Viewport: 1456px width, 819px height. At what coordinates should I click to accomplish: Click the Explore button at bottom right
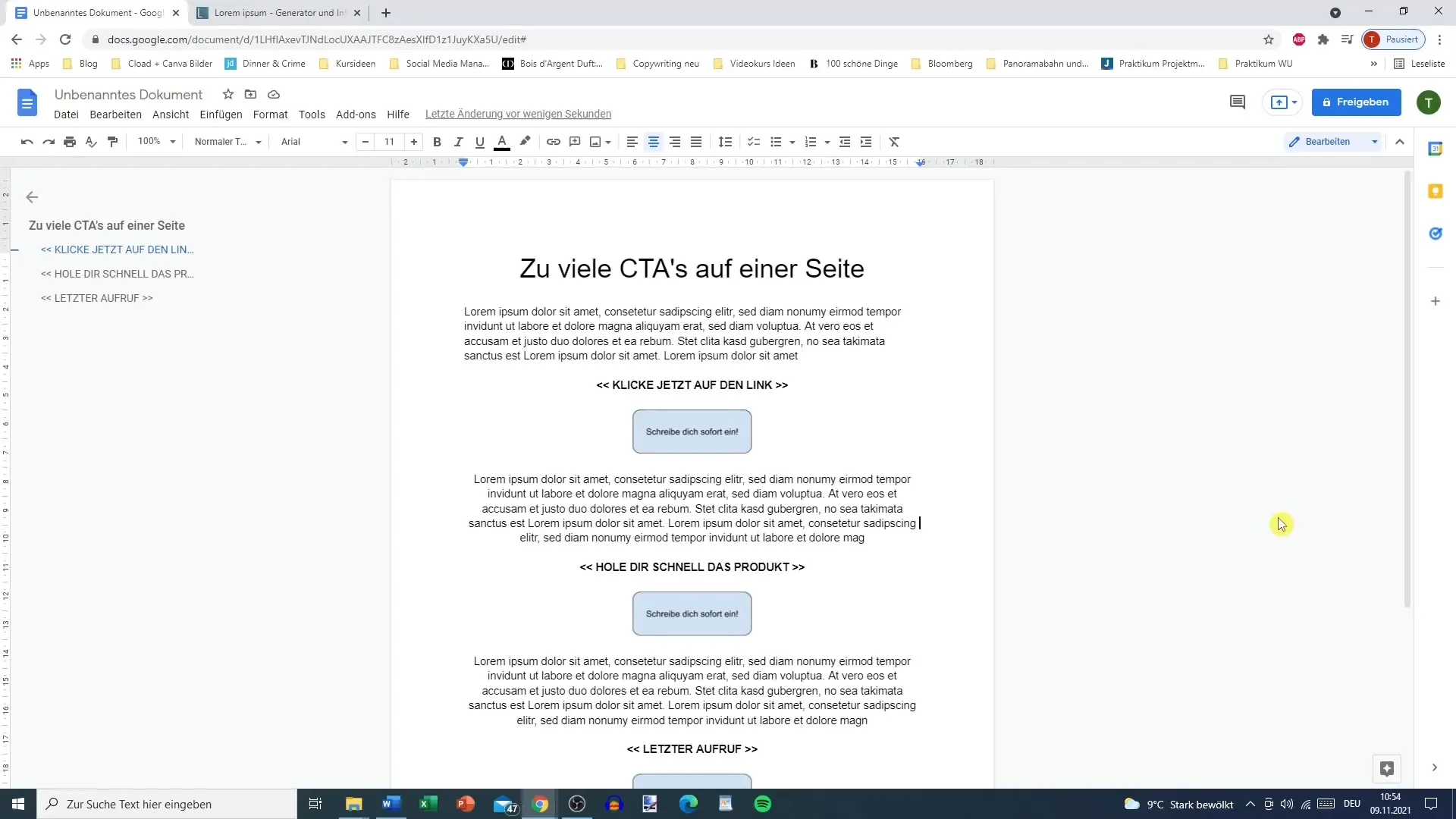click(1387, 769)
